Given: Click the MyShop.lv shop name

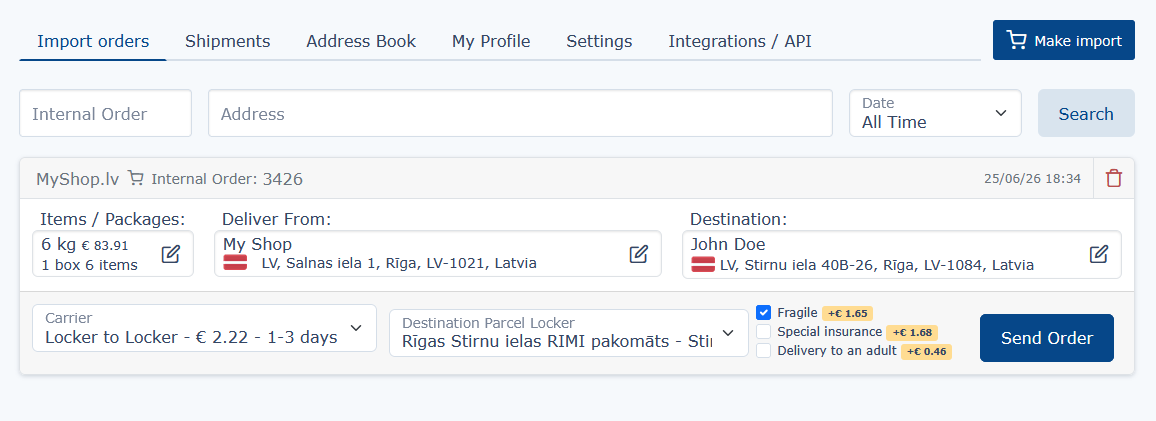Looking at the screenshot, I should click(78, 178).
